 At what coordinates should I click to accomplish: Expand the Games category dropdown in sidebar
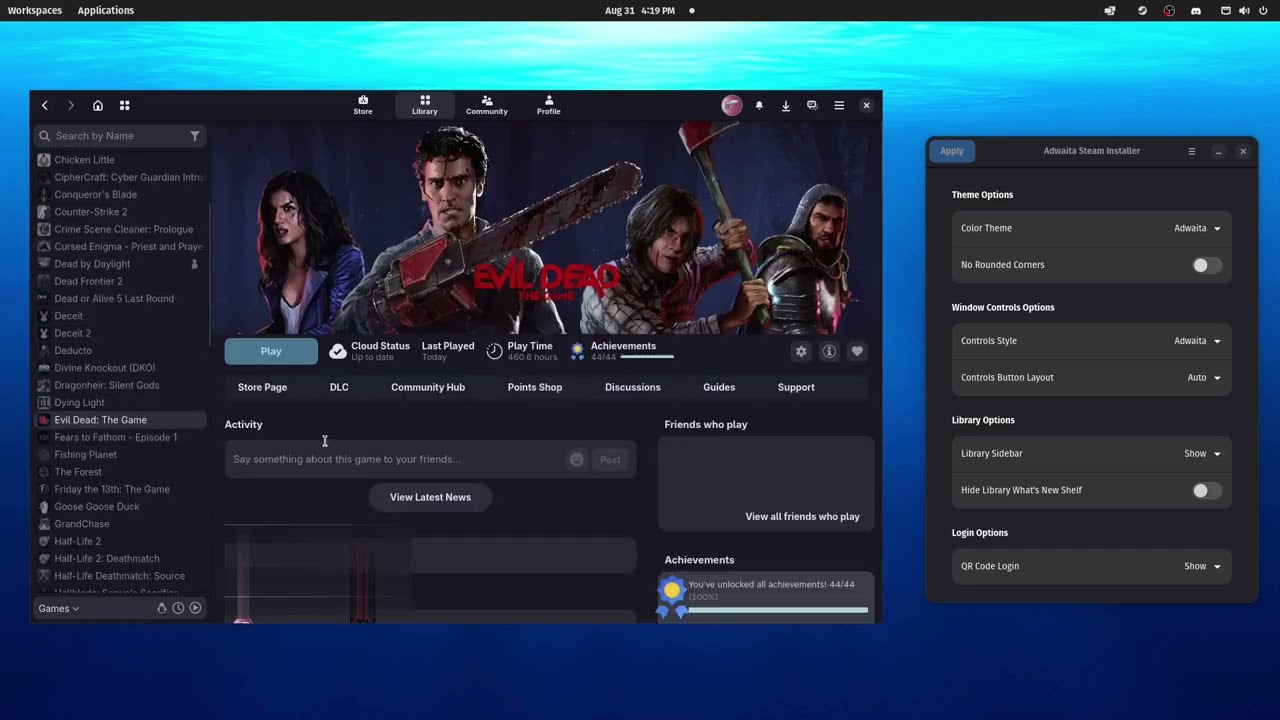coord(59,608)
